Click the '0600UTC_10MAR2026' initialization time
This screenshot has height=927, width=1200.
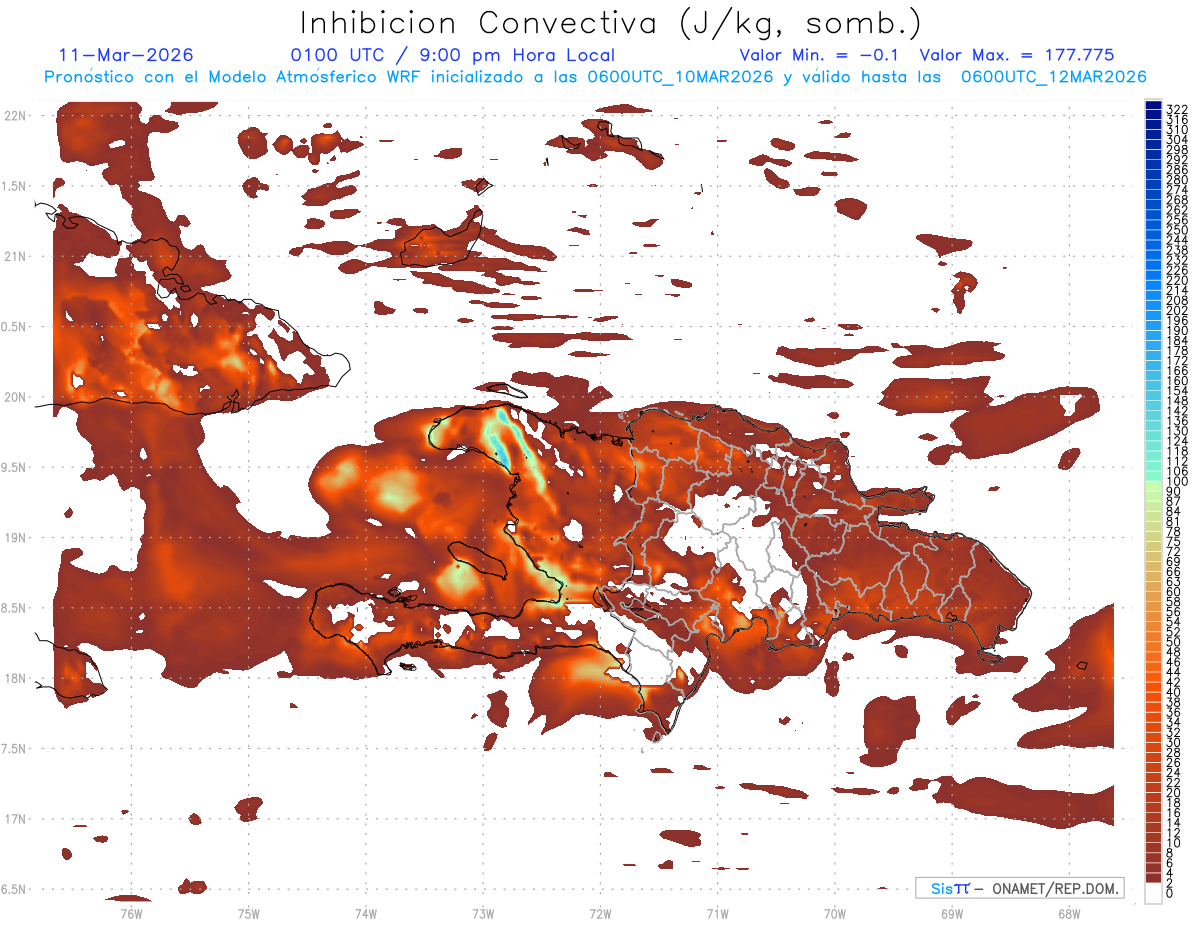point(679,77)
